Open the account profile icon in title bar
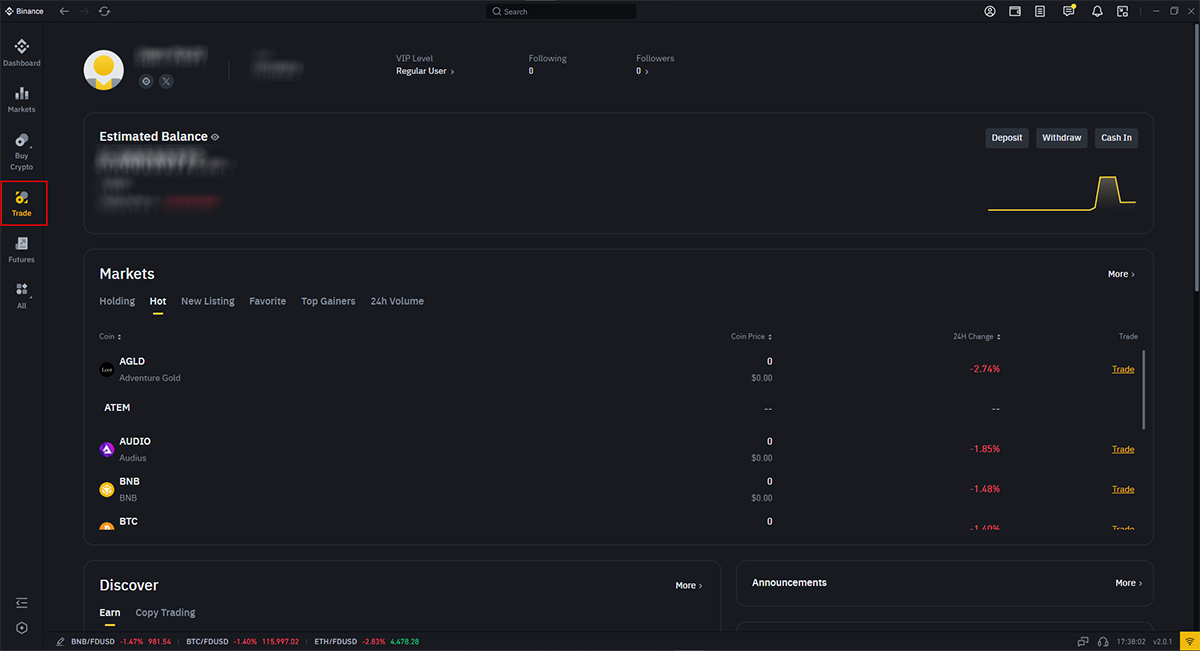The image size is (1200, 651). (x=990, y=11)
